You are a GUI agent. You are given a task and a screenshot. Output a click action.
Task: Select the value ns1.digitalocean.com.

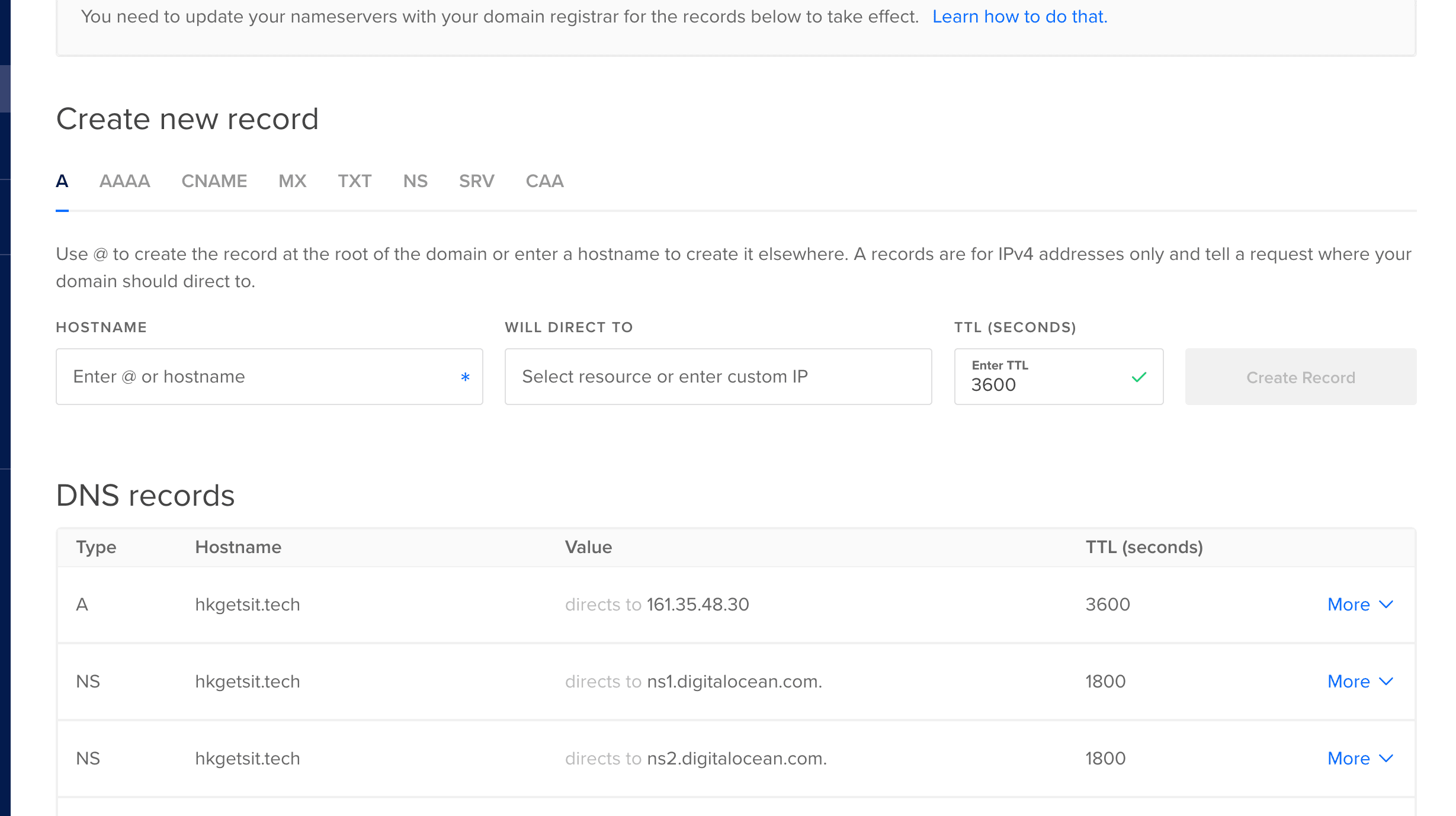(735, 682)
